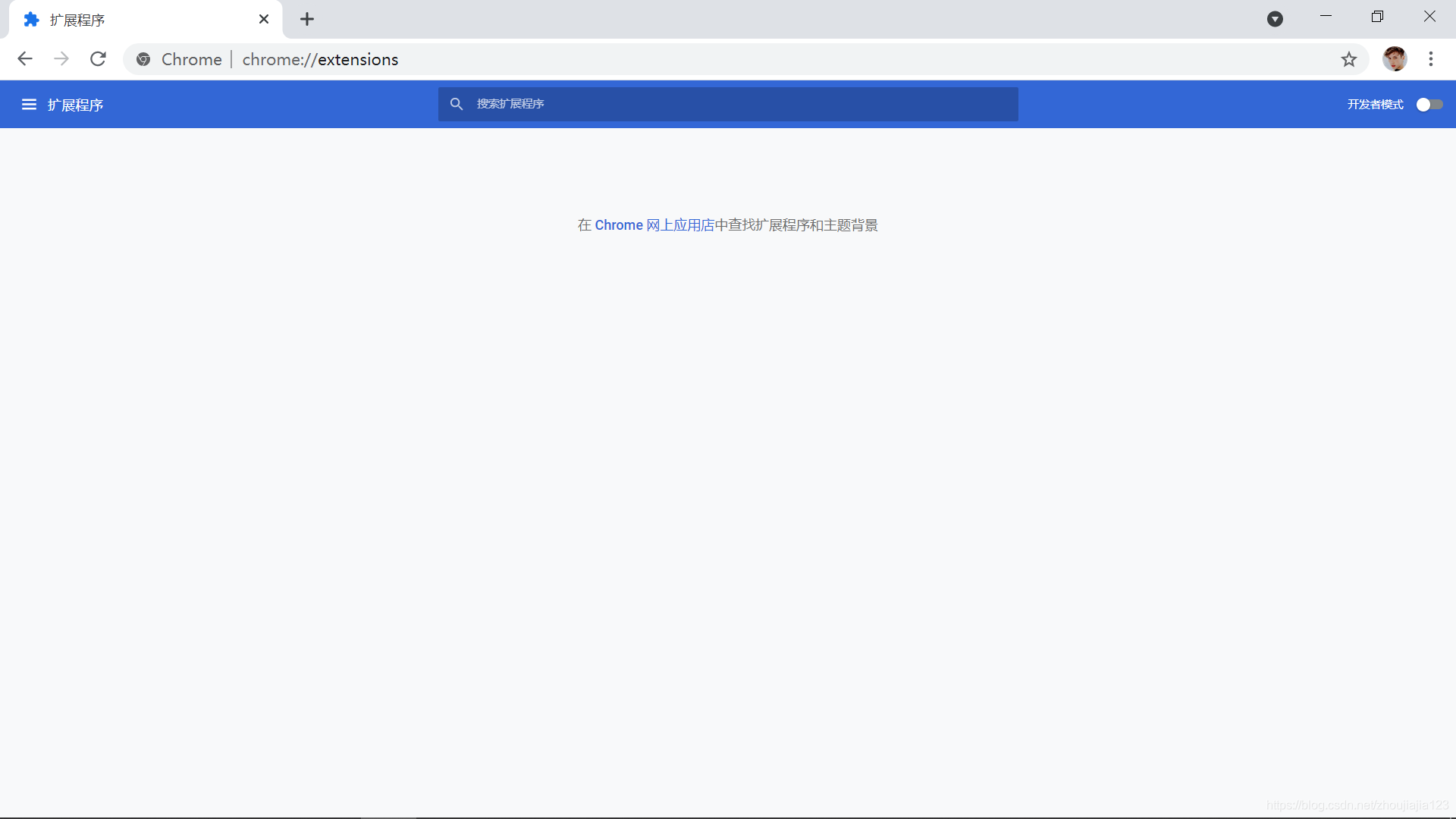
Task: Click the search extensions input field
Action: click(x=728, y=104)
